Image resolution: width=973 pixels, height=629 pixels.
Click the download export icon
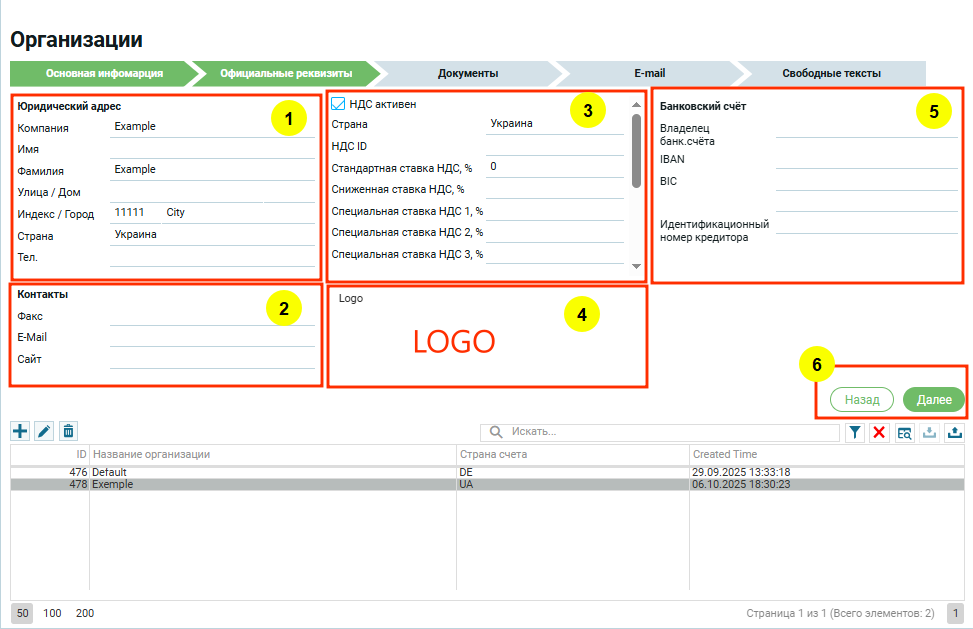pyautogui.click(x=929, y=432)
